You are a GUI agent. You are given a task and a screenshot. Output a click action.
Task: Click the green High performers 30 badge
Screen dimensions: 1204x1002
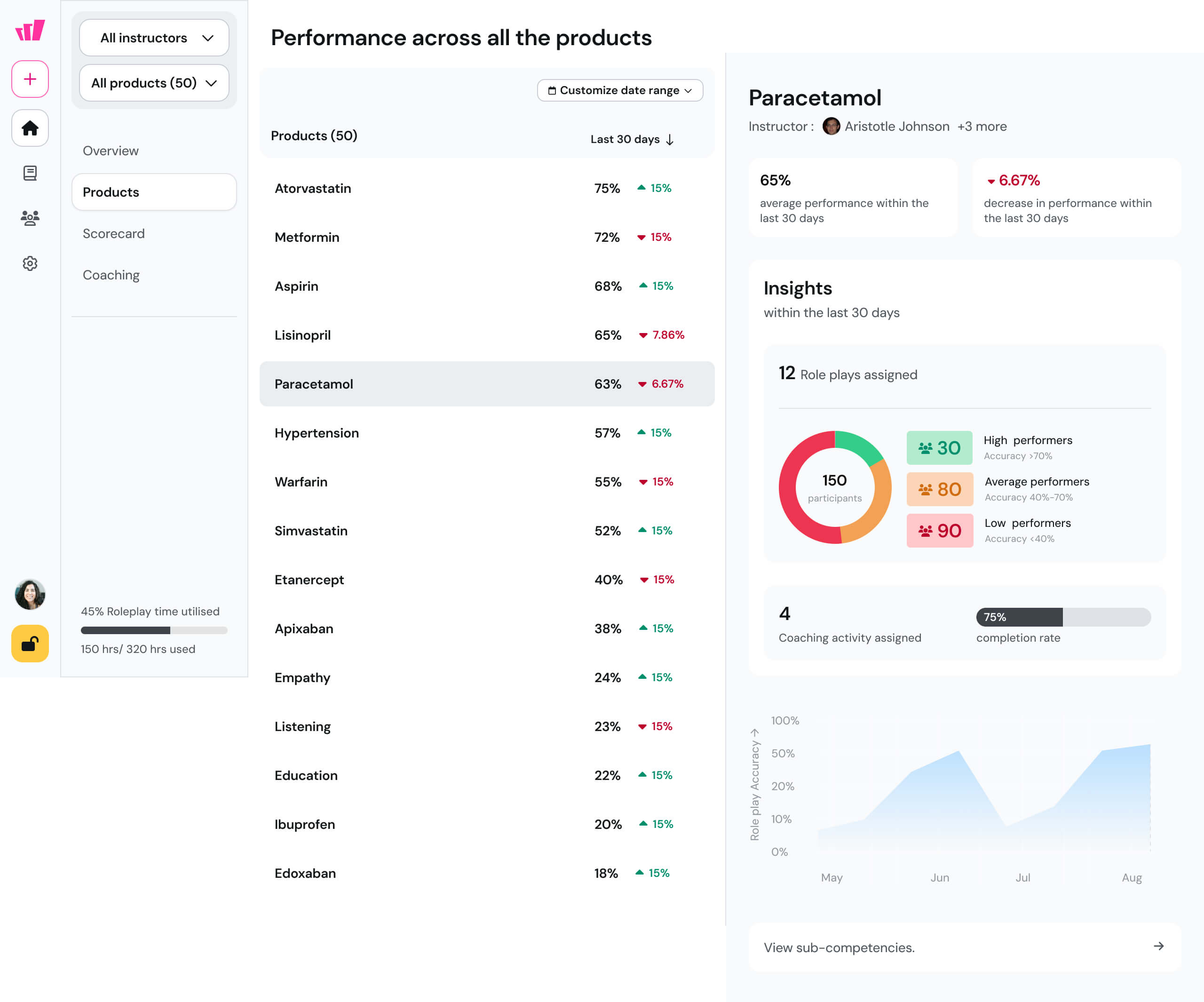click(939, 448)
